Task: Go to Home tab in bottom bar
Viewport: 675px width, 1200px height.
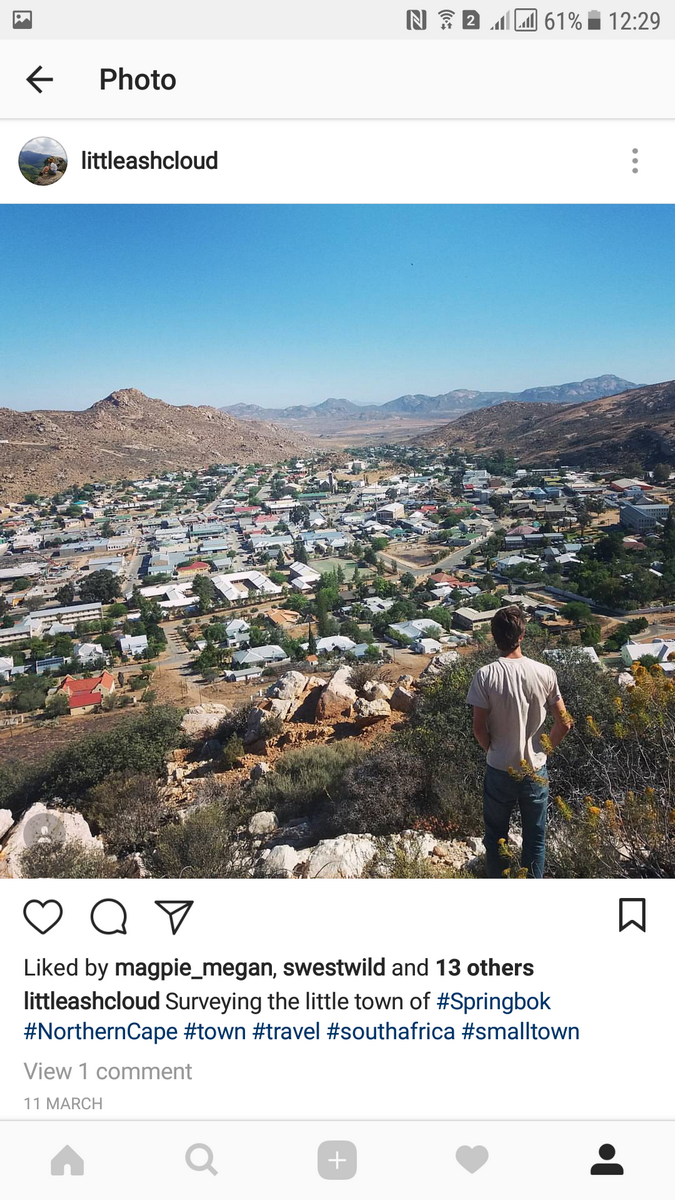Action: coord(67,1160)
